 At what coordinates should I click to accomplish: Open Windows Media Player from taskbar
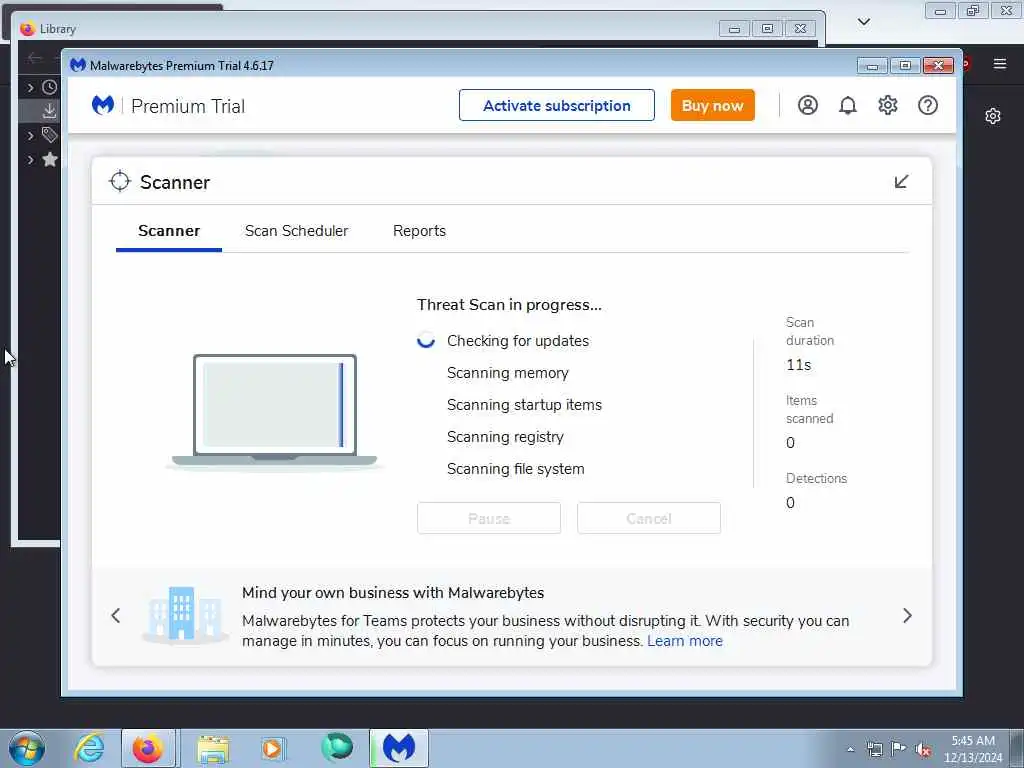point(273,748)
